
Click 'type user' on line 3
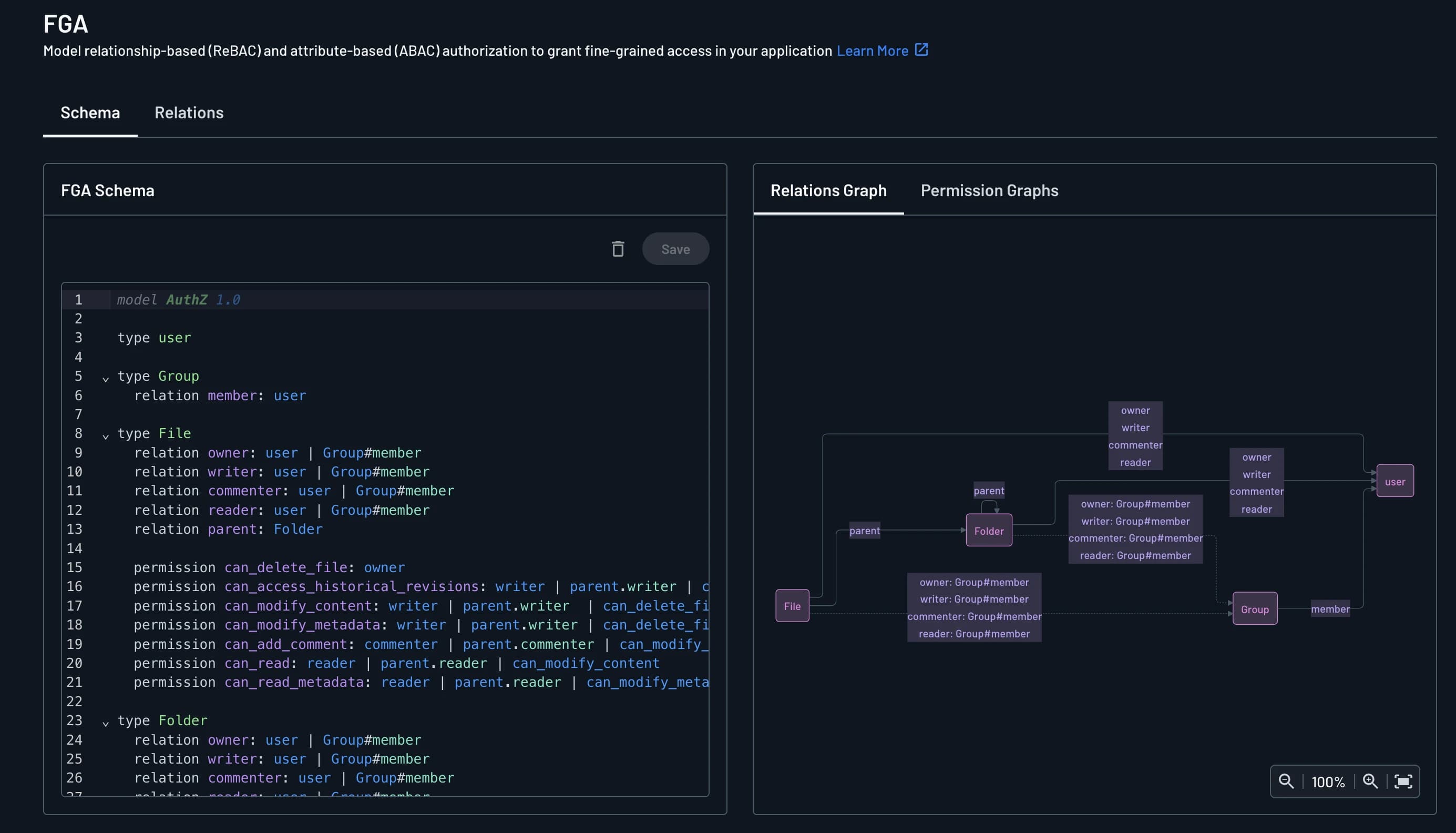point(155,338)
